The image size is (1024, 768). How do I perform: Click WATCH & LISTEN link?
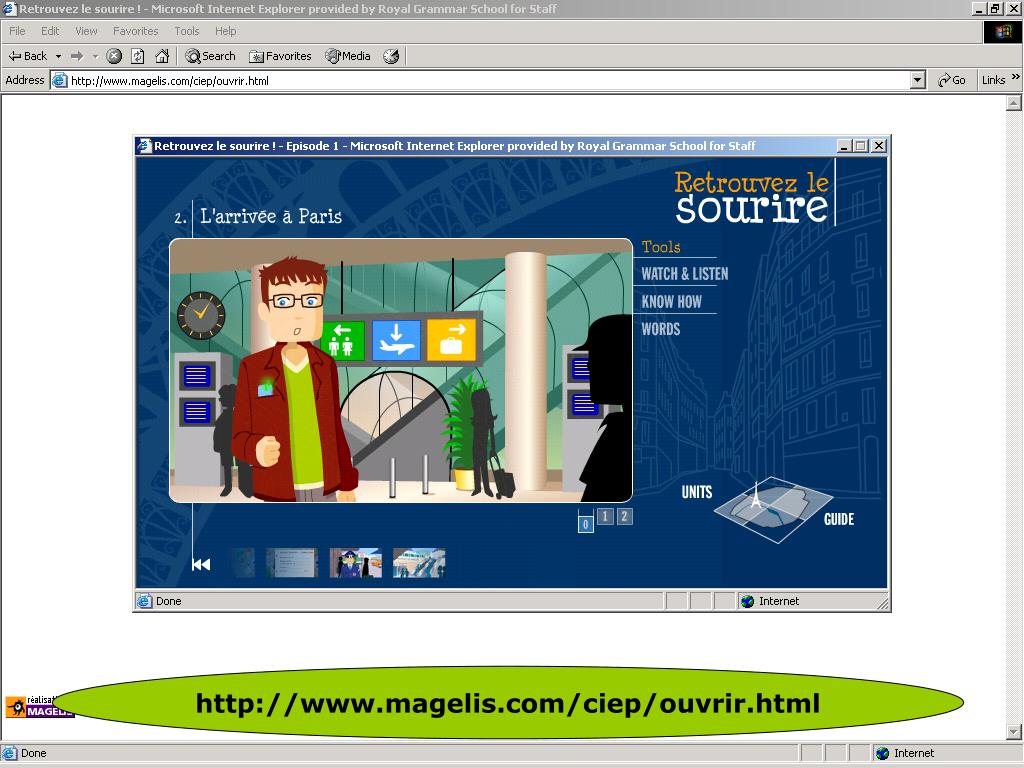[x=684, y=274]
